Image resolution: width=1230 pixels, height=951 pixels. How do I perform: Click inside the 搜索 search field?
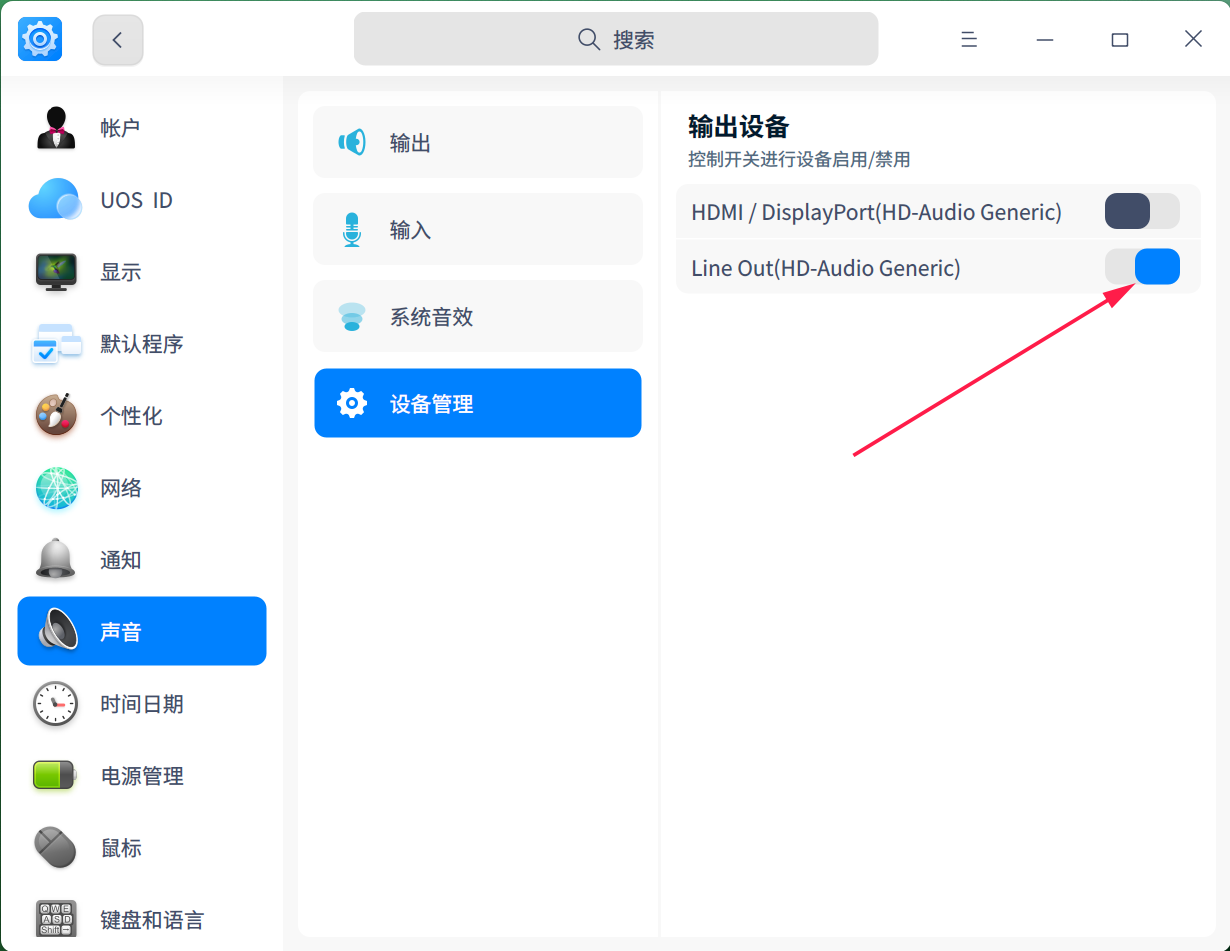[x=615, y=39]
